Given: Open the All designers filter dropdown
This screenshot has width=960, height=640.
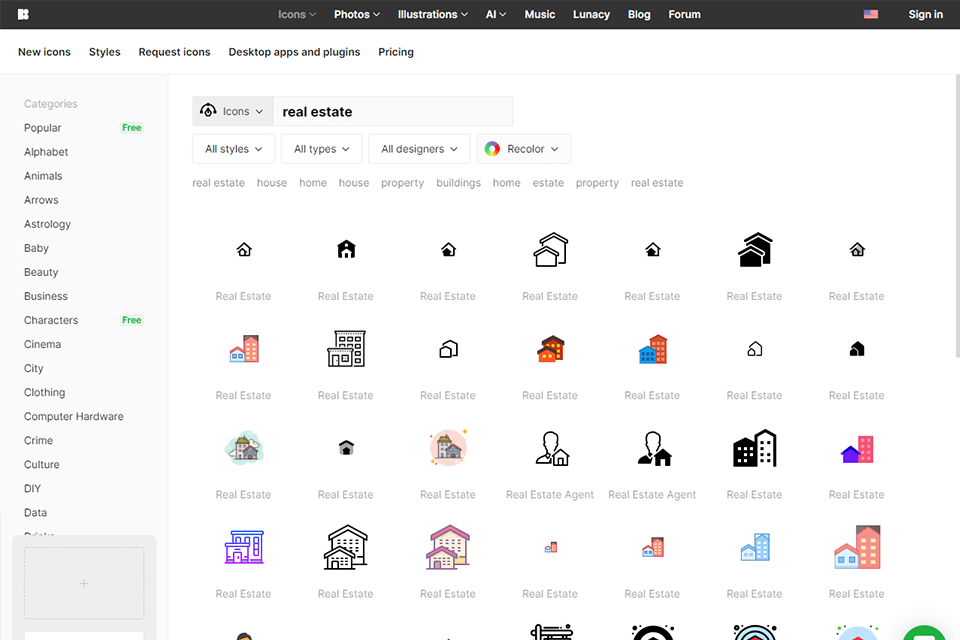Looking at the screenshot, I should (x=419, y=149).
